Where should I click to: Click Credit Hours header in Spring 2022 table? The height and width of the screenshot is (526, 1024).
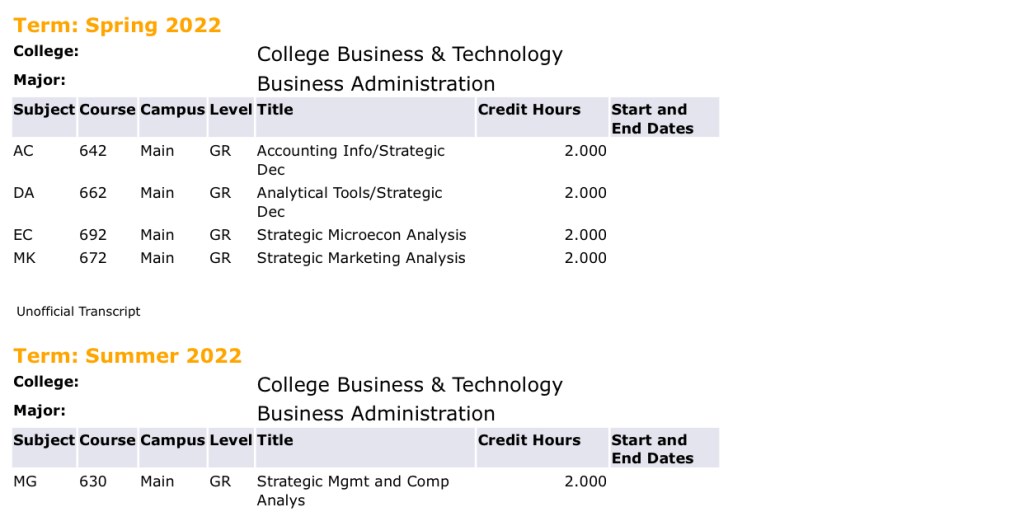(529, 110)
